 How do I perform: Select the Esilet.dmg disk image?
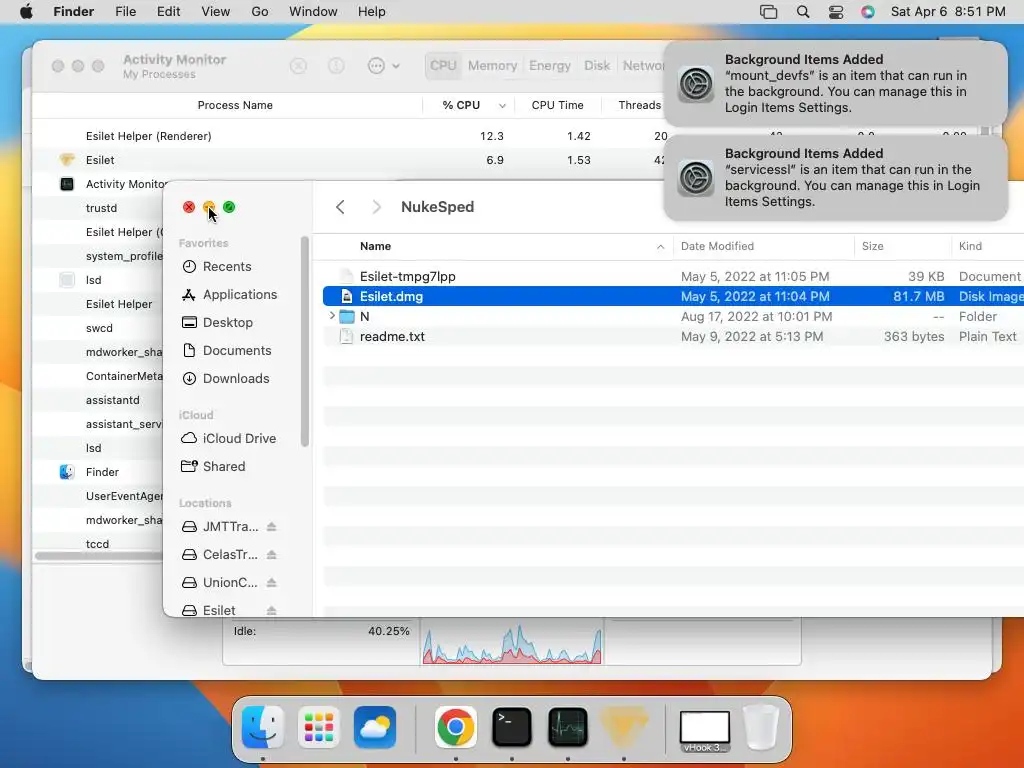673,296
